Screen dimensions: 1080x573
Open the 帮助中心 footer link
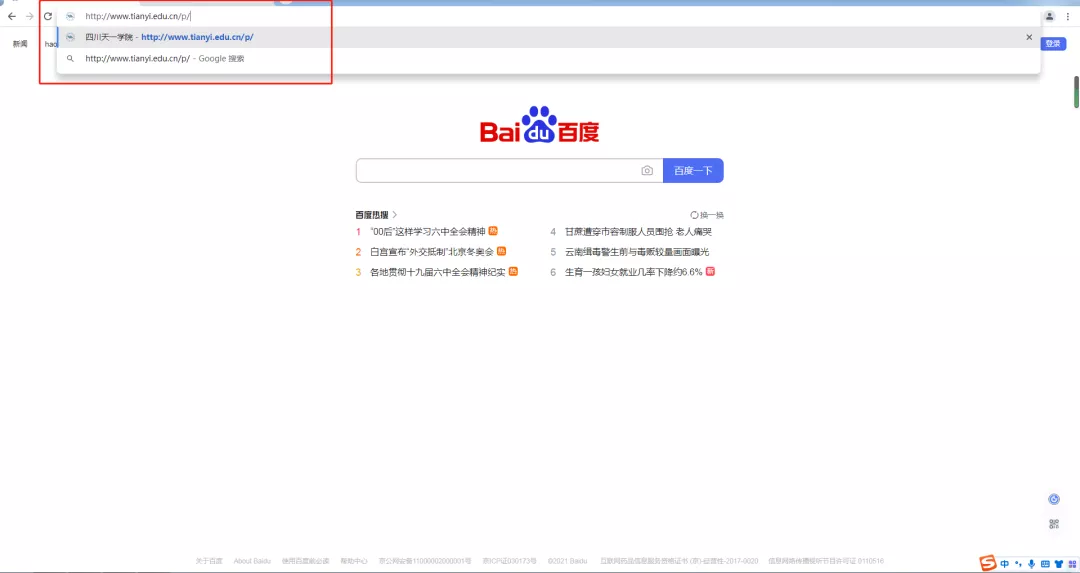(354, 561)
